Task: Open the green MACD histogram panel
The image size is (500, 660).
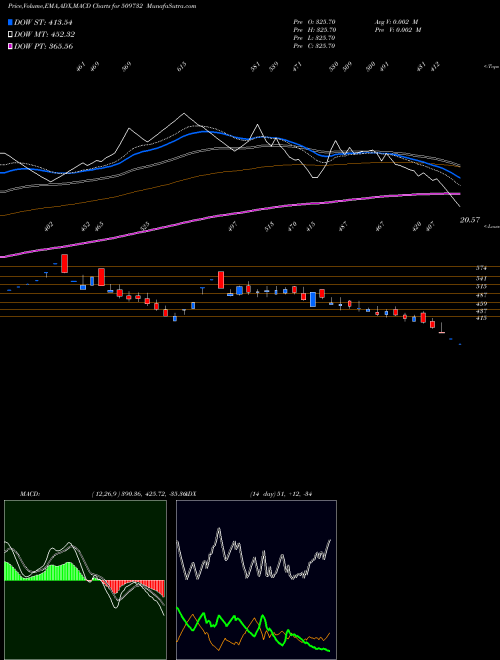Action: (85, 580)
